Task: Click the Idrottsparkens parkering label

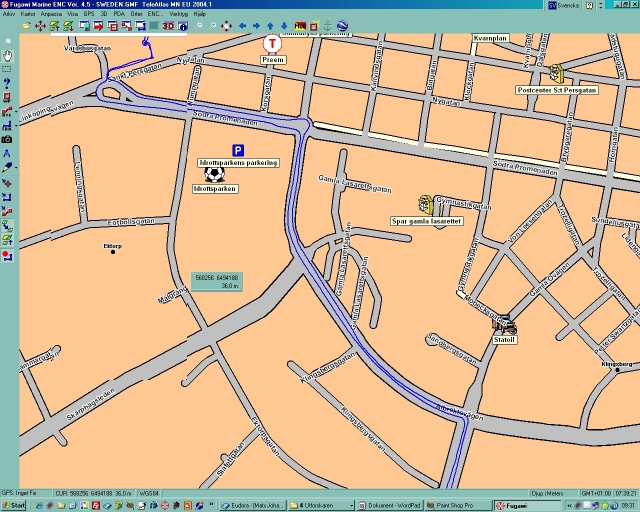Action: (x=238, y=163)
